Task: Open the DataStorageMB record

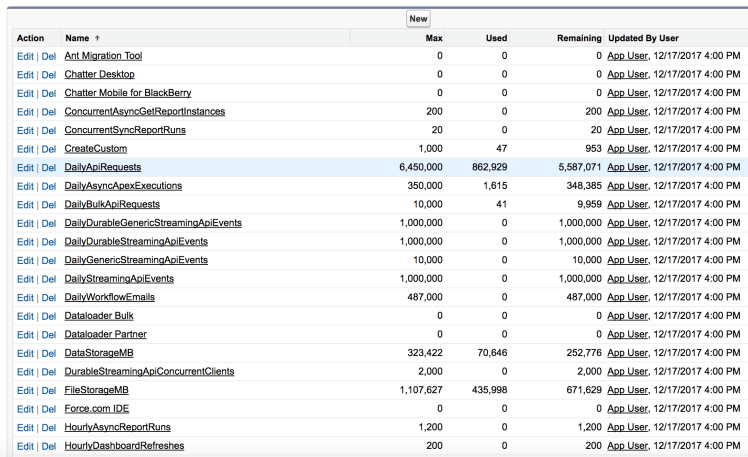Action: coord(96,353)
